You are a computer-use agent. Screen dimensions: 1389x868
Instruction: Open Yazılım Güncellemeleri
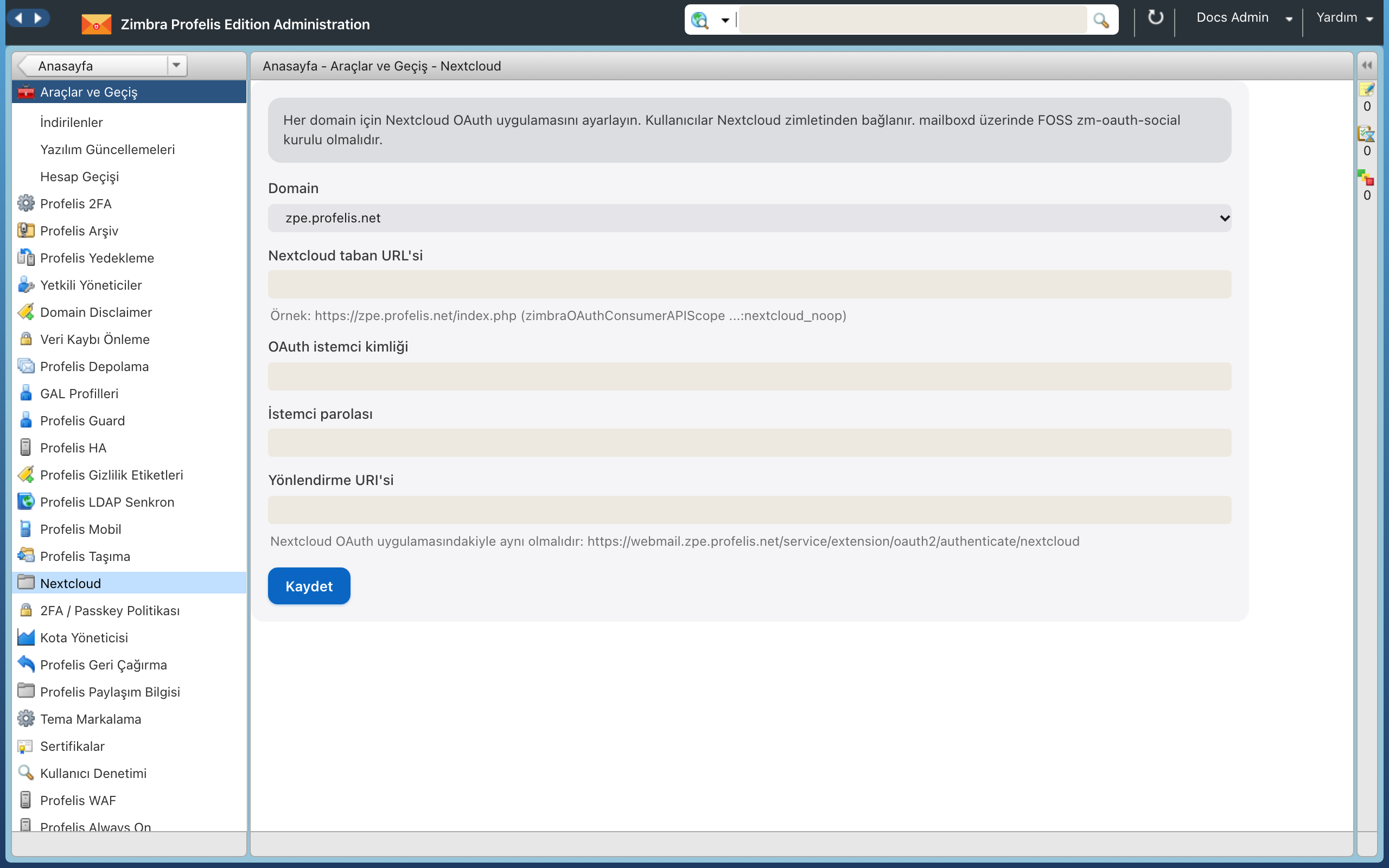point(107,149)
